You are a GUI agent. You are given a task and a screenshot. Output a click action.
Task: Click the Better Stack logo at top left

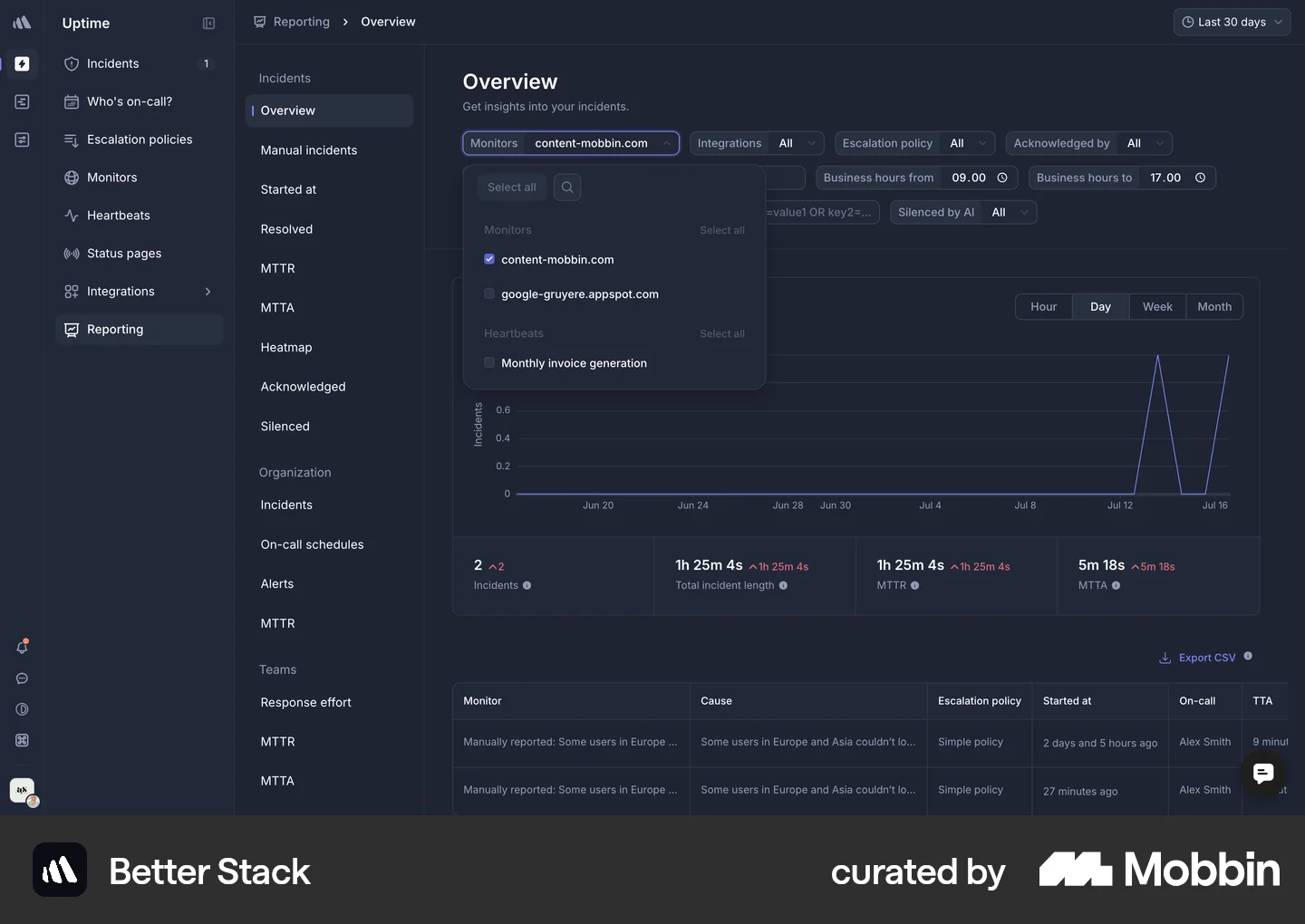click(x=23, y=23)
